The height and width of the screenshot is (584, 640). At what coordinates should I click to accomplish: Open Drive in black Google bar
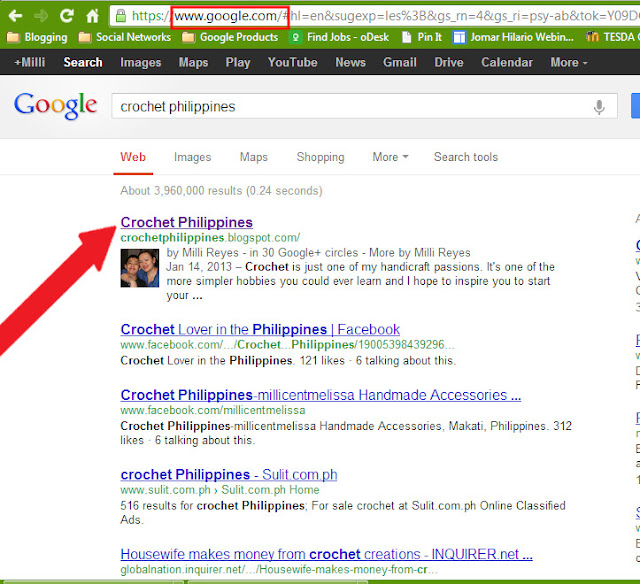click(x=449, y=62)
